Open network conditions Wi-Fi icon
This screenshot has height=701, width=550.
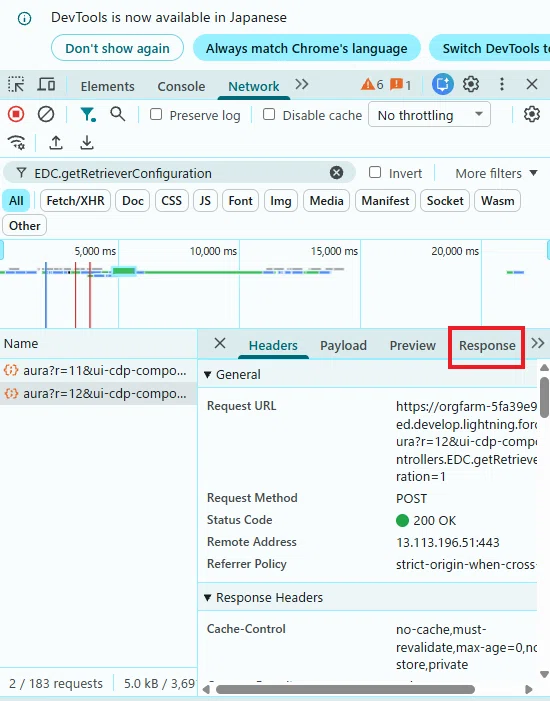(x=17, y=143)
